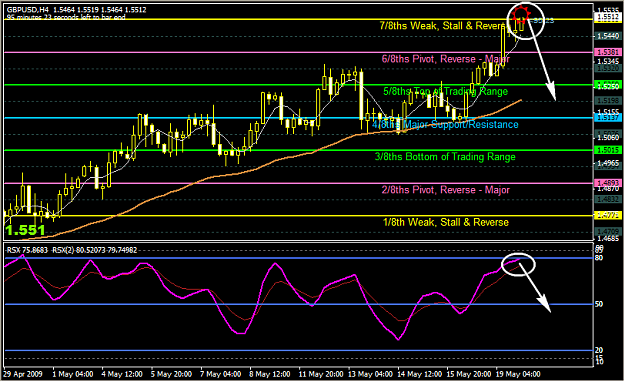Screen dimensions: 625x382
Task: Click the RSX scale value 20
Action: pos(599,350)
